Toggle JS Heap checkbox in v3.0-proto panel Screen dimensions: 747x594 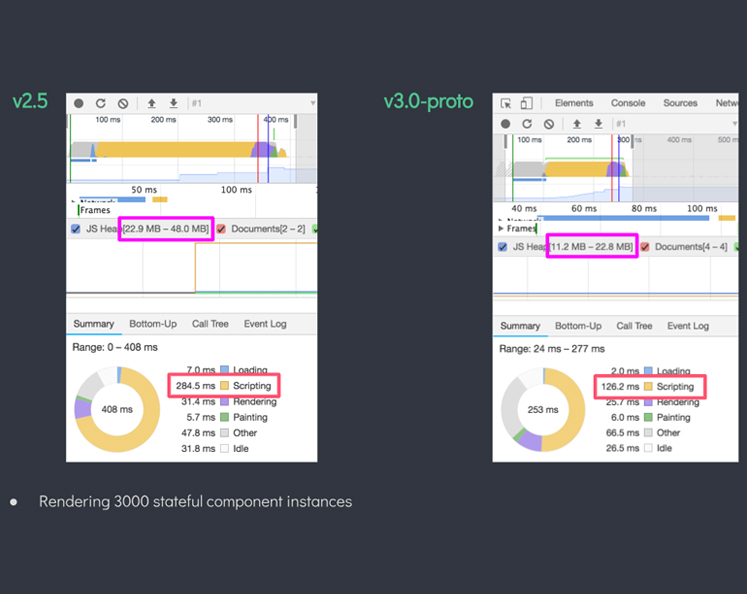coord(502,247)
